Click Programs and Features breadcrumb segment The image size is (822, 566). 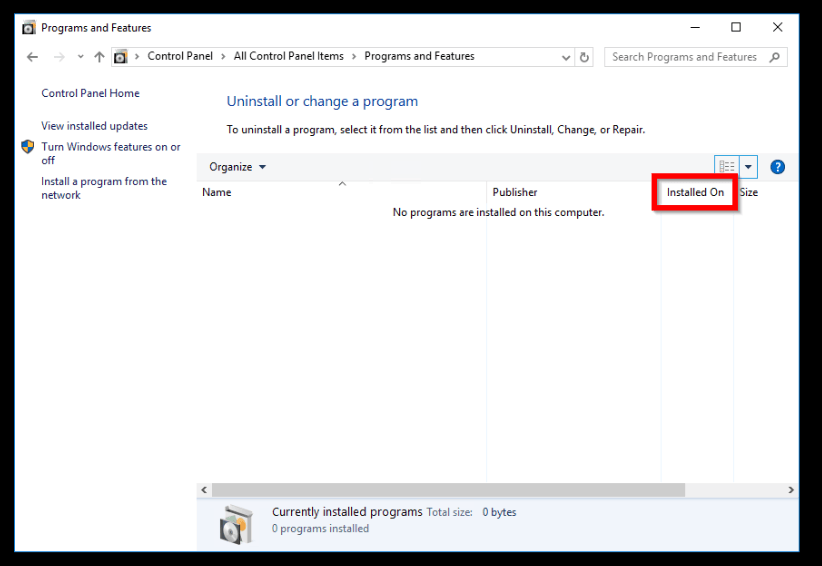419,56
